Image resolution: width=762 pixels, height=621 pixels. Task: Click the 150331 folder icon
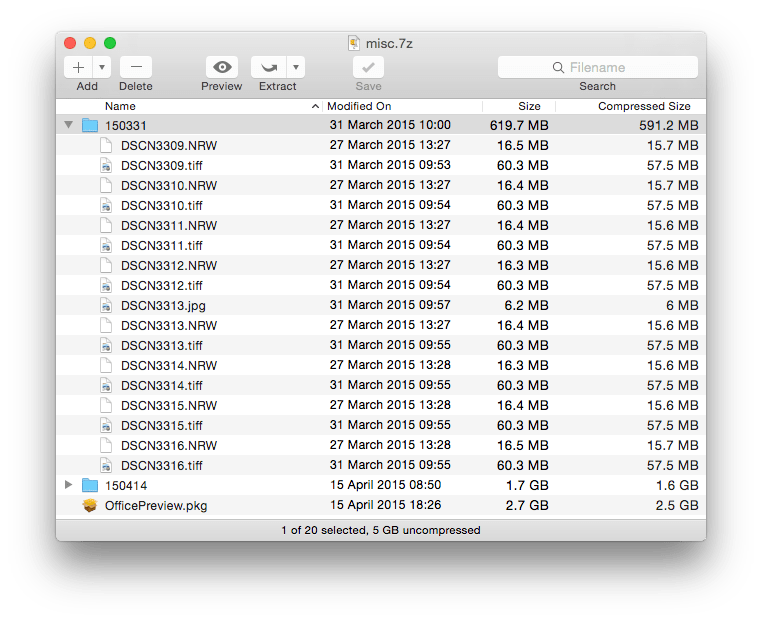(90, 125)
